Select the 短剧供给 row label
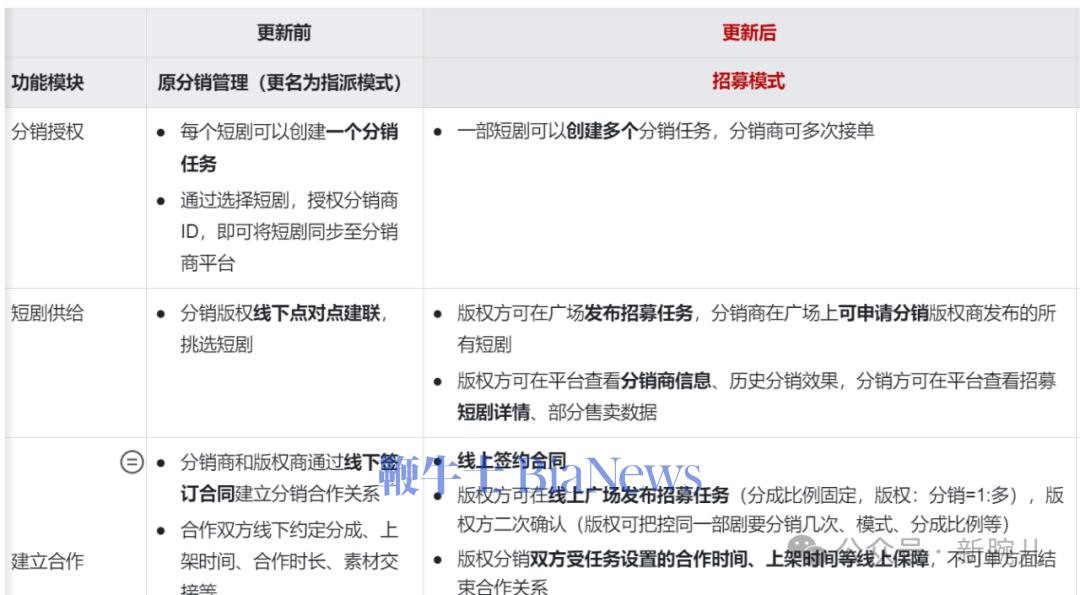Screen dimensions: 1080x595 [48, 313]
